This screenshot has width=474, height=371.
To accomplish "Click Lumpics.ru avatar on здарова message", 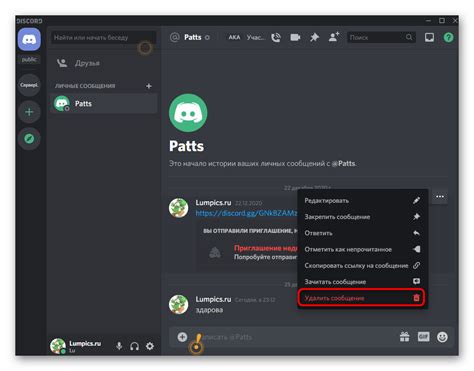I will [x=179, y=304].
